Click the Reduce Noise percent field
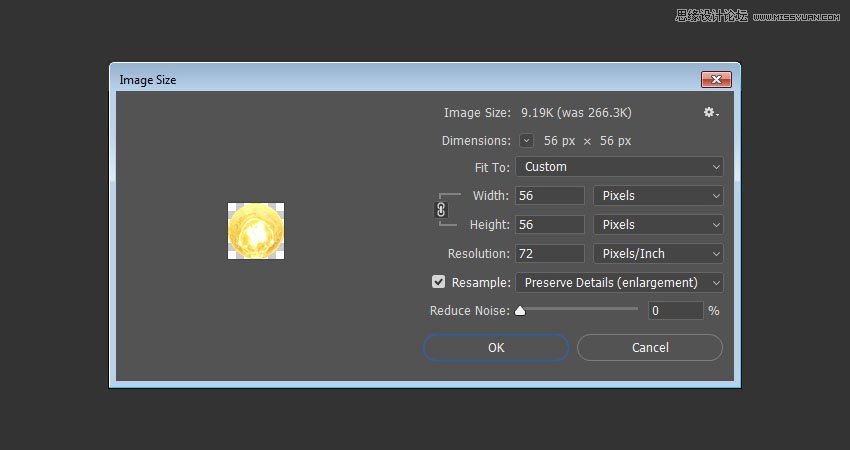The width and height of the screenshot is (850, 450). point(675,311)
